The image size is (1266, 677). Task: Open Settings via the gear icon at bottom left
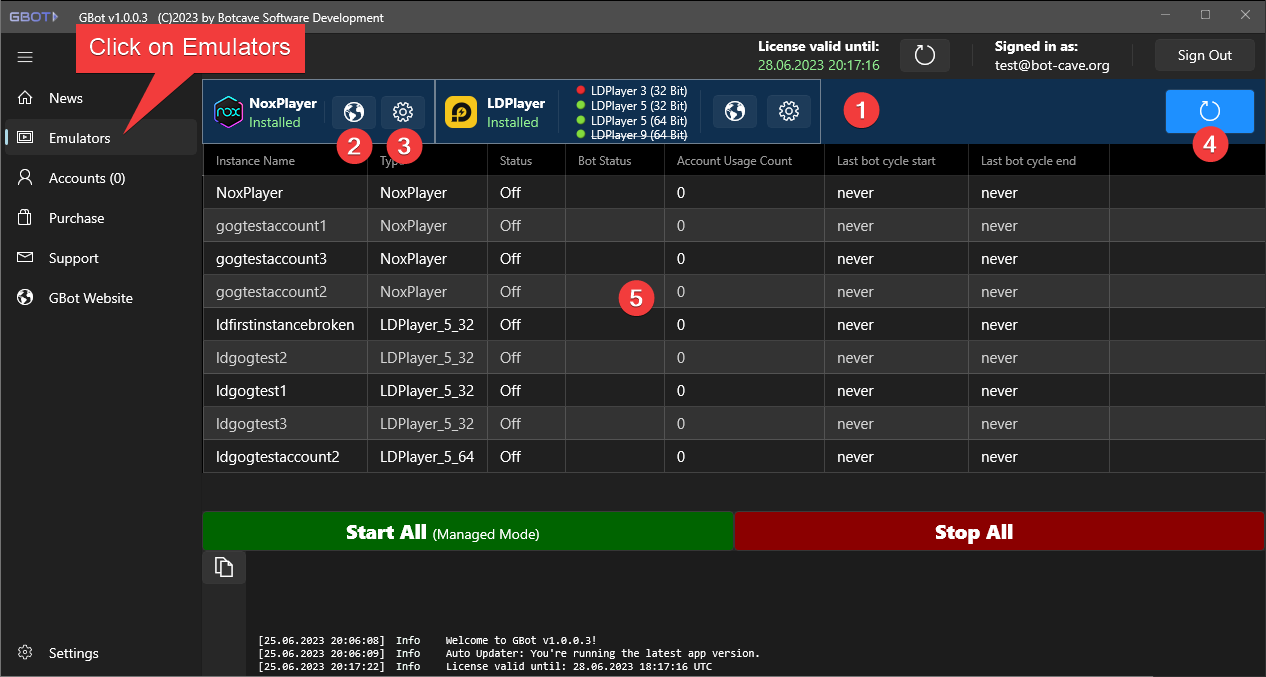coord(25,653)
